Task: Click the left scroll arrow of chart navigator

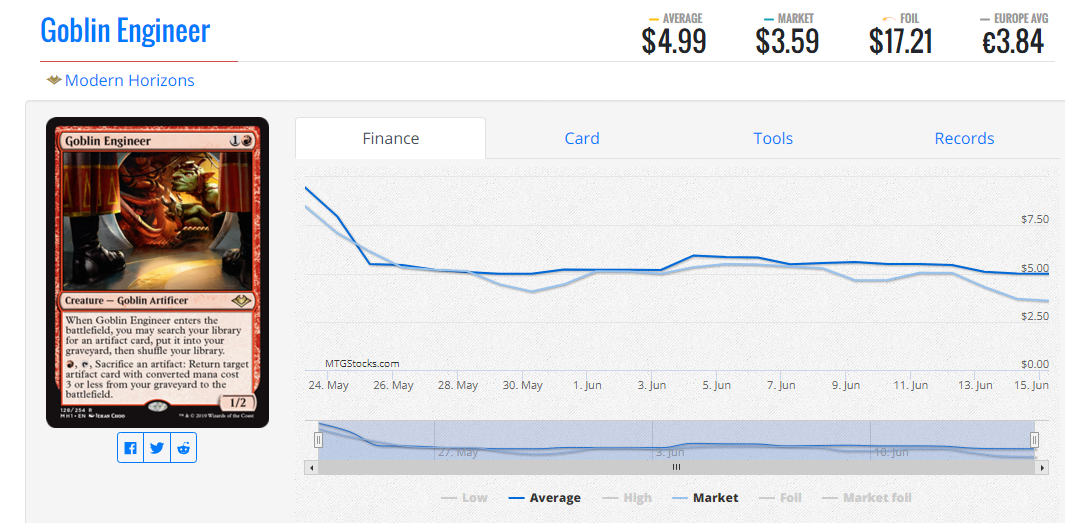Action: 311,467
